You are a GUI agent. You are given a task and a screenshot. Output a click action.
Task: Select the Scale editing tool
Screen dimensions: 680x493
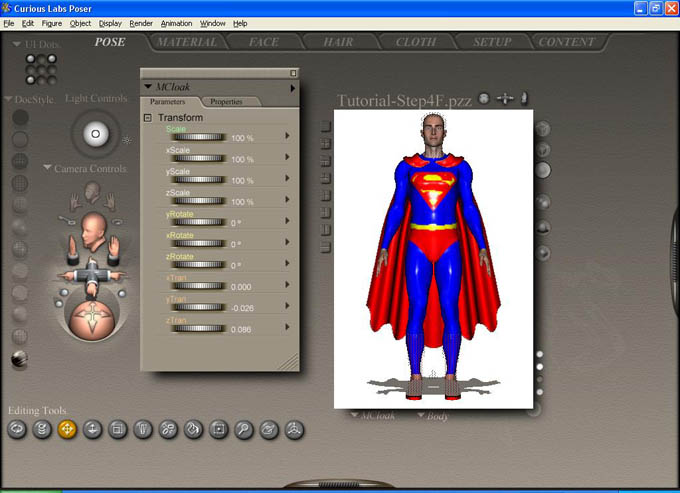coord(118,429)
